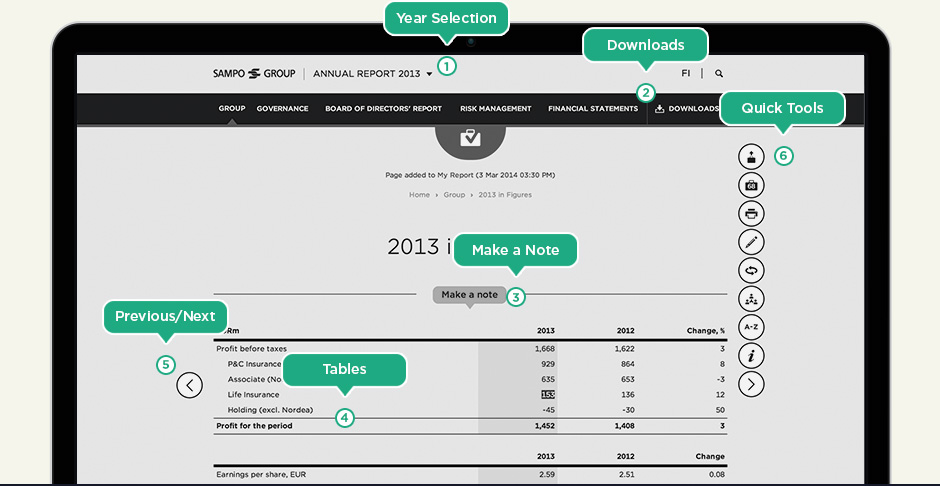Screen dimensions: 940x486
Task: Click the 1,452 profit for period value
Action: pos(545,426)
